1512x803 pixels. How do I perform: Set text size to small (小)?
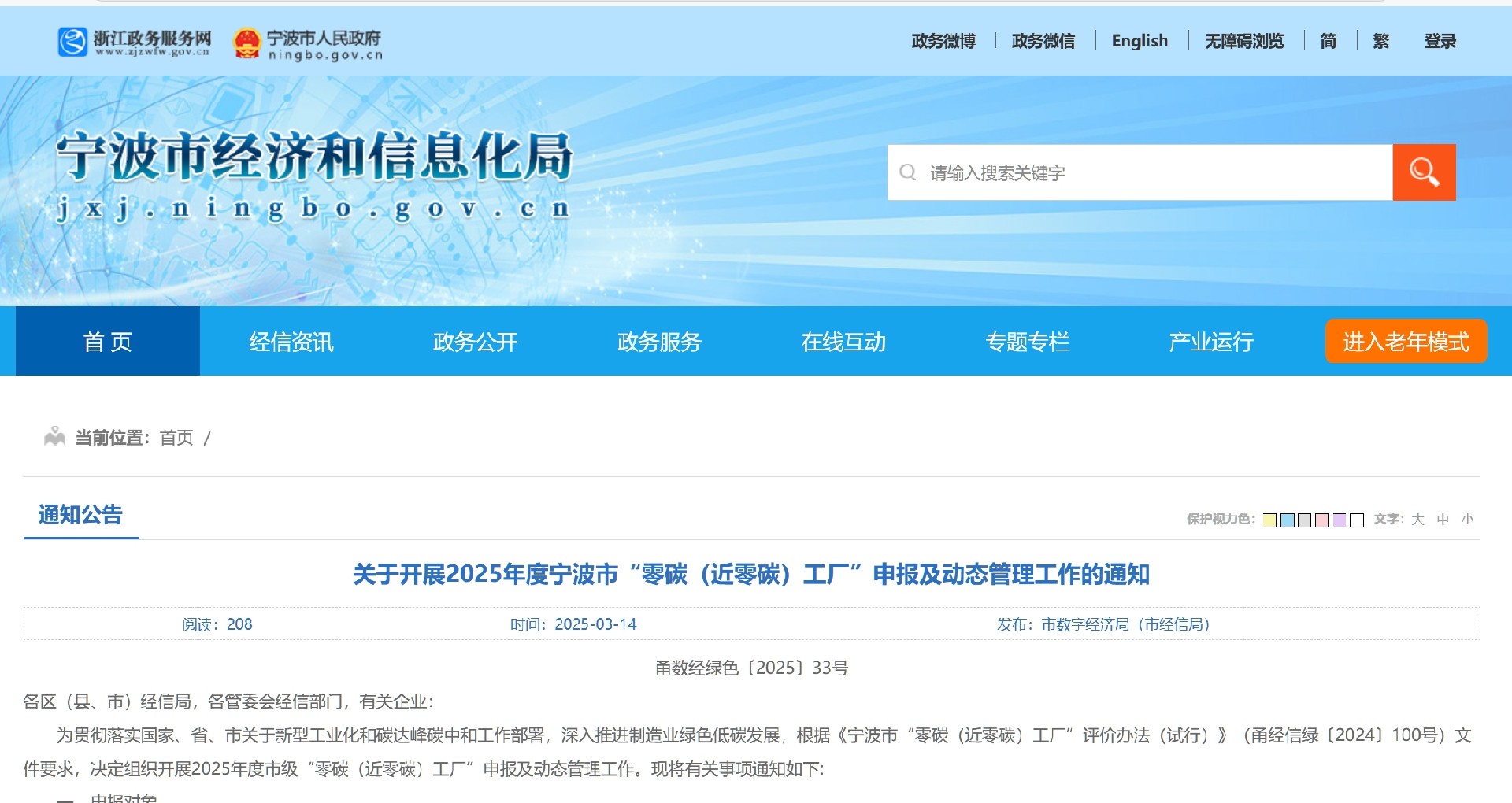click(1467, 520)
